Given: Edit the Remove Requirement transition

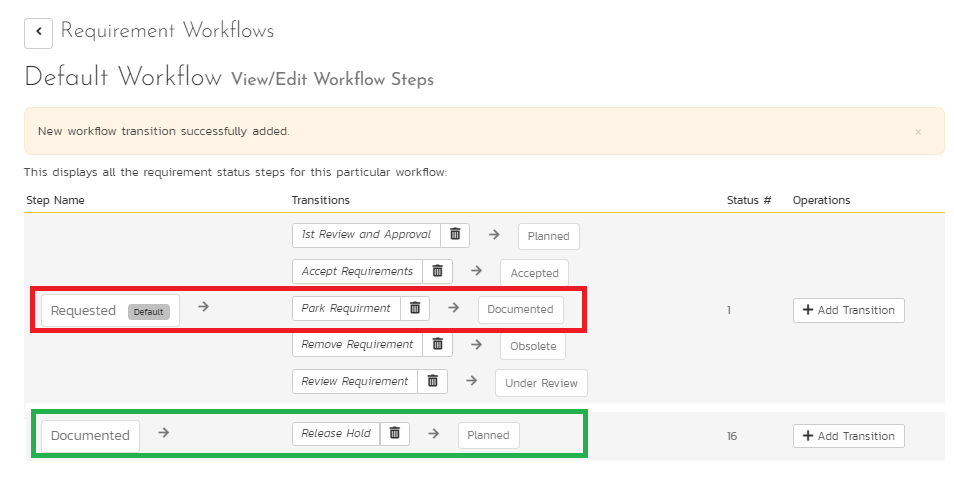Looking at the screenshot, I should tap(357, 344).
